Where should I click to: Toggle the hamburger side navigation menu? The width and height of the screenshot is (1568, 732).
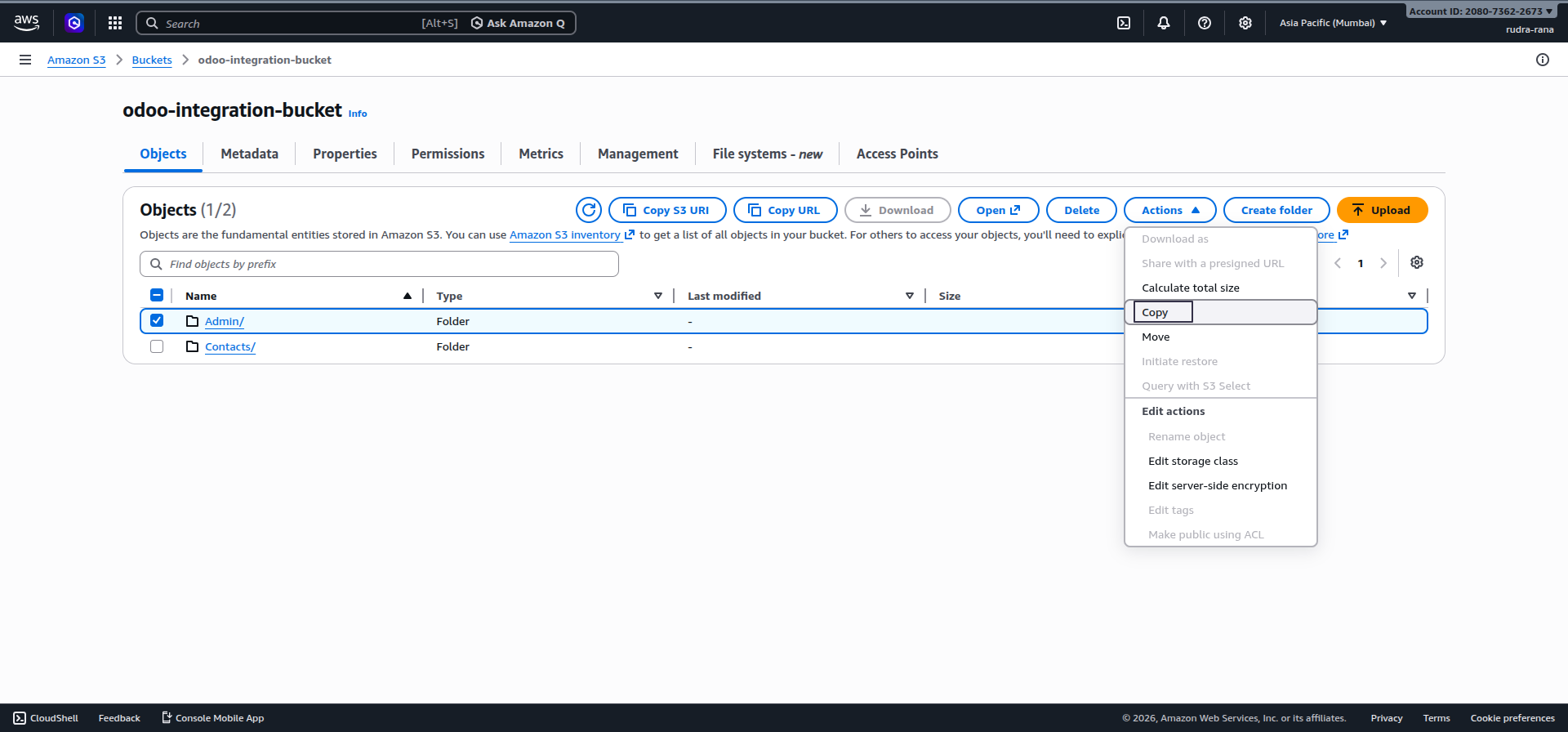[25, 60]
